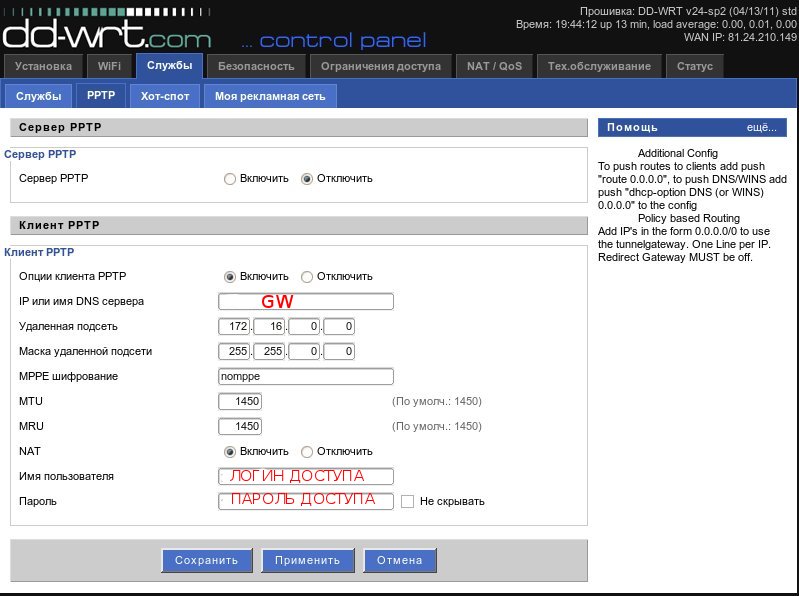Click the Применить button
This screenshot has height=596, width=799.
tap(308, 560)
